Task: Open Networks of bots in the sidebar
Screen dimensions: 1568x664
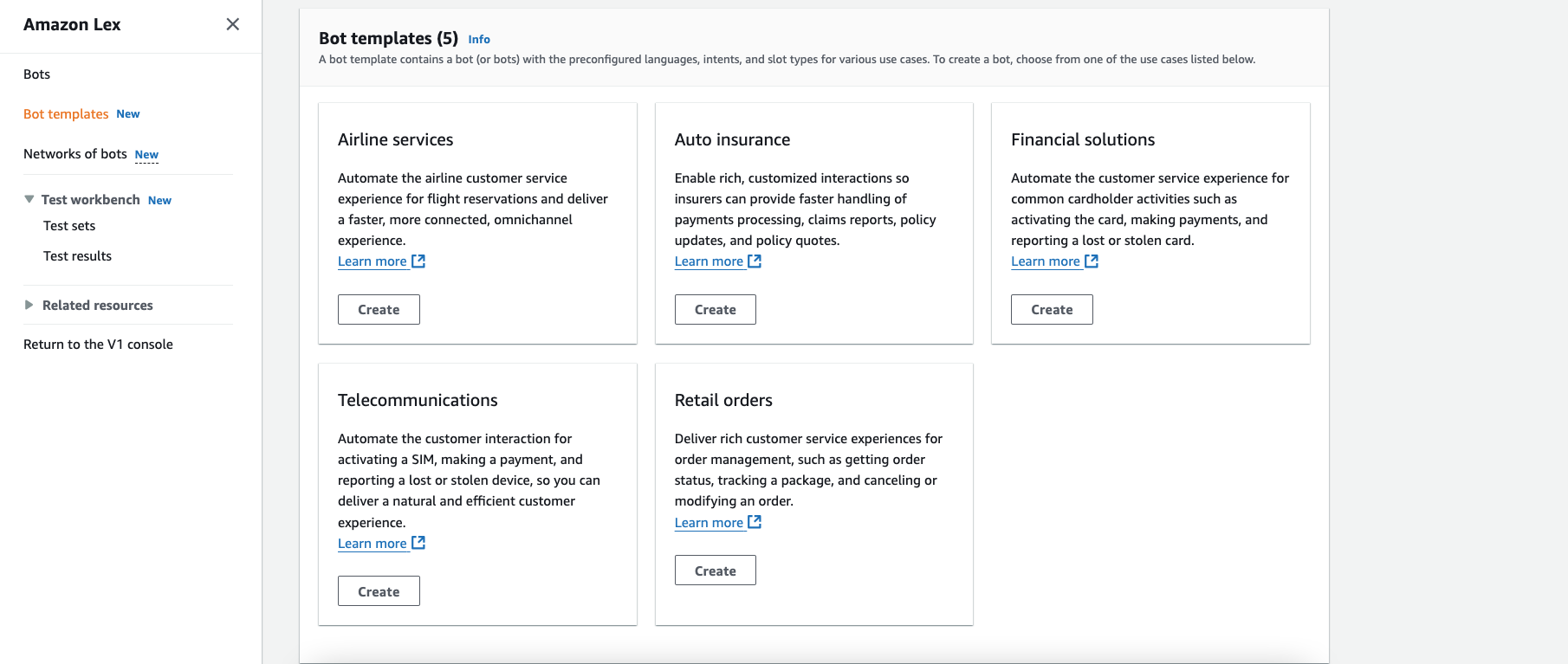Action: (75, 154)
